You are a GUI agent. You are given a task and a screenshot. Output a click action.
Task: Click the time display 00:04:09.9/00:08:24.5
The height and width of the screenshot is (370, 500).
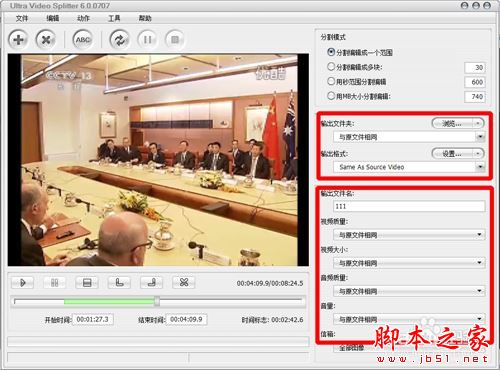270,283
